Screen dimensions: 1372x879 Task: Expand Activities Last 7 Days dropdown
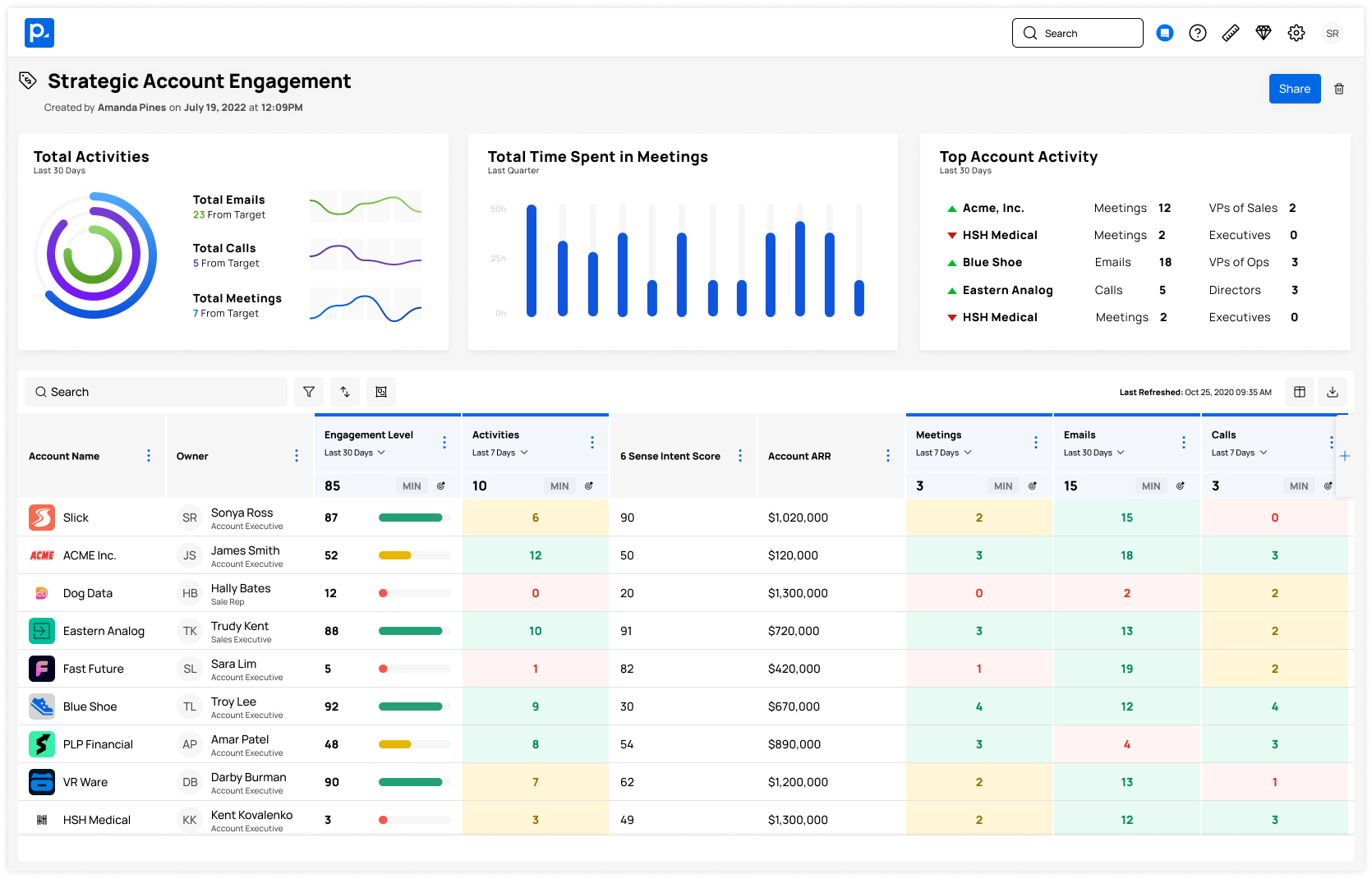click(x=500, y=453)
